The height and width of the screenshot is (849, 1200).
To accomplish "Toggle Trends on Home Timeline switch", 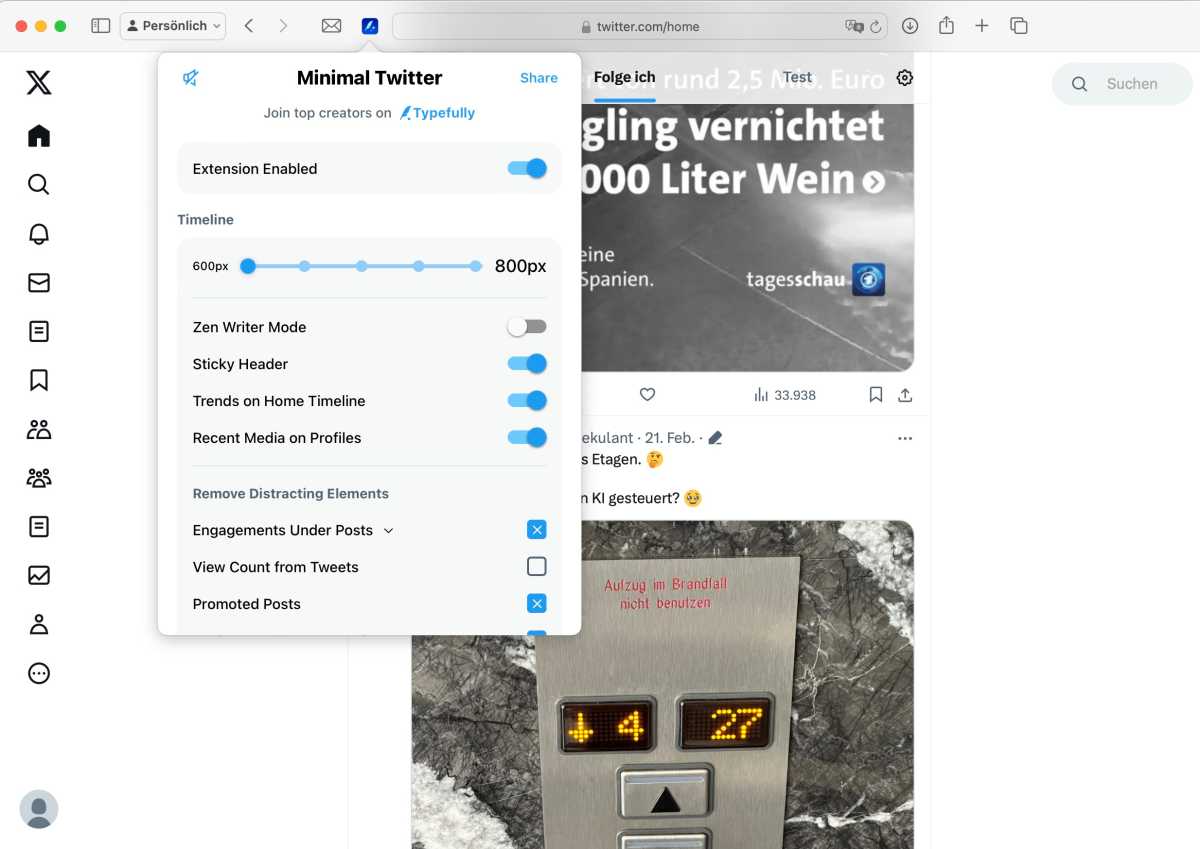I will pyautogui.click(x=527, y=400).
